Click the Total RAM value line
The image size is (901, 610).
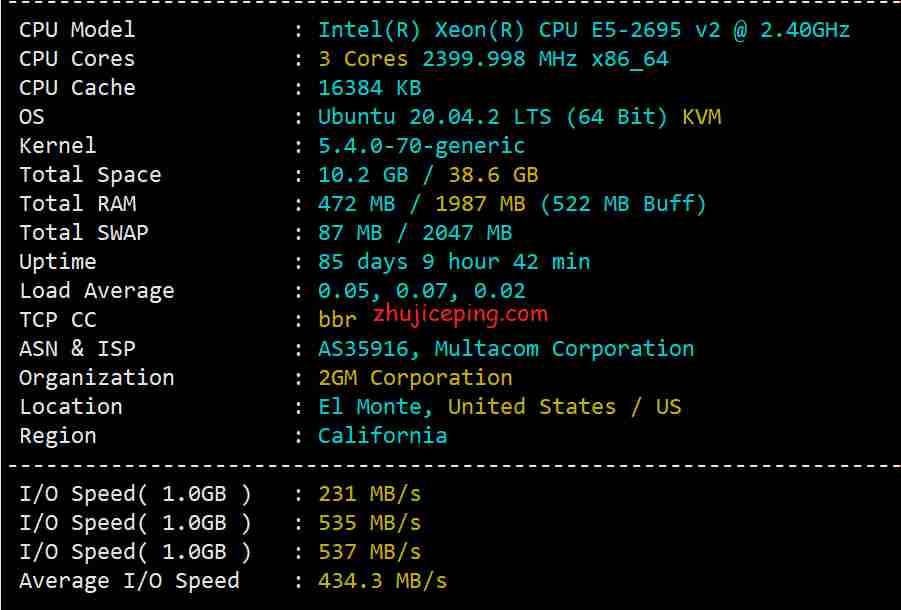pos(512,204)
